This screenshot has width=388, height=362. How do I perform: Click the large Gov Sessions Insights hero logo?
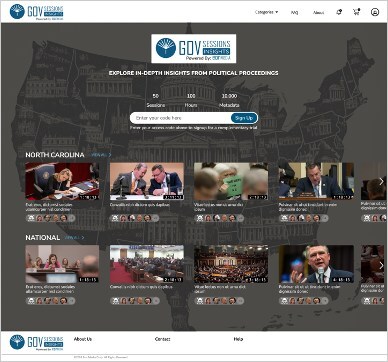point(194,49)
